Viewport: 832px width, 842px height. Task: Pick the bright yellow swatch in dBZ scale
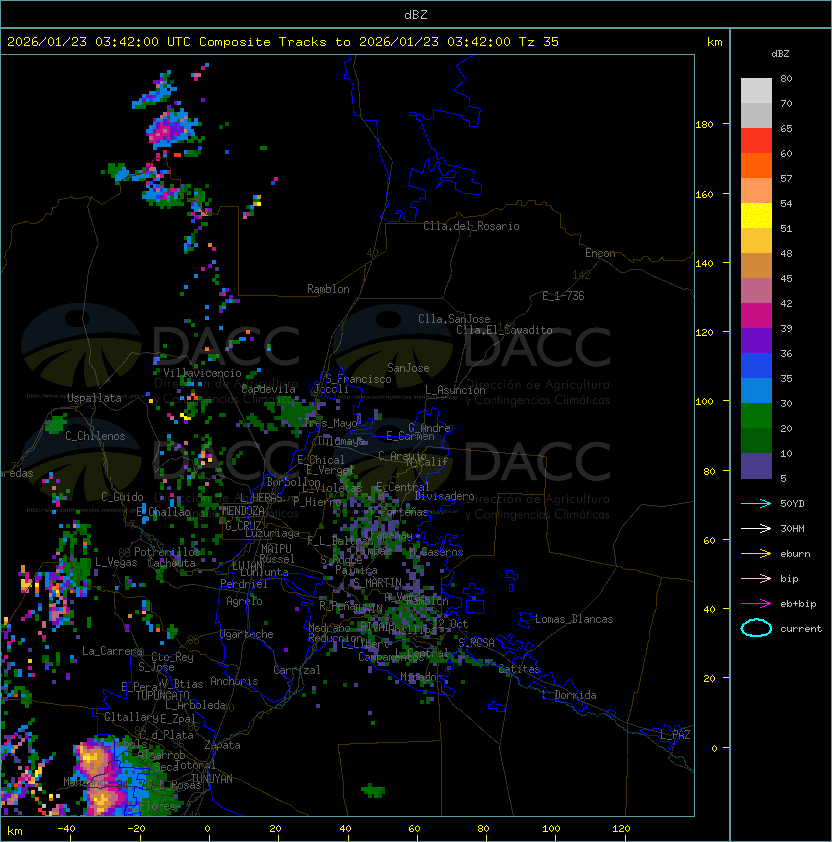coord(756,216)
